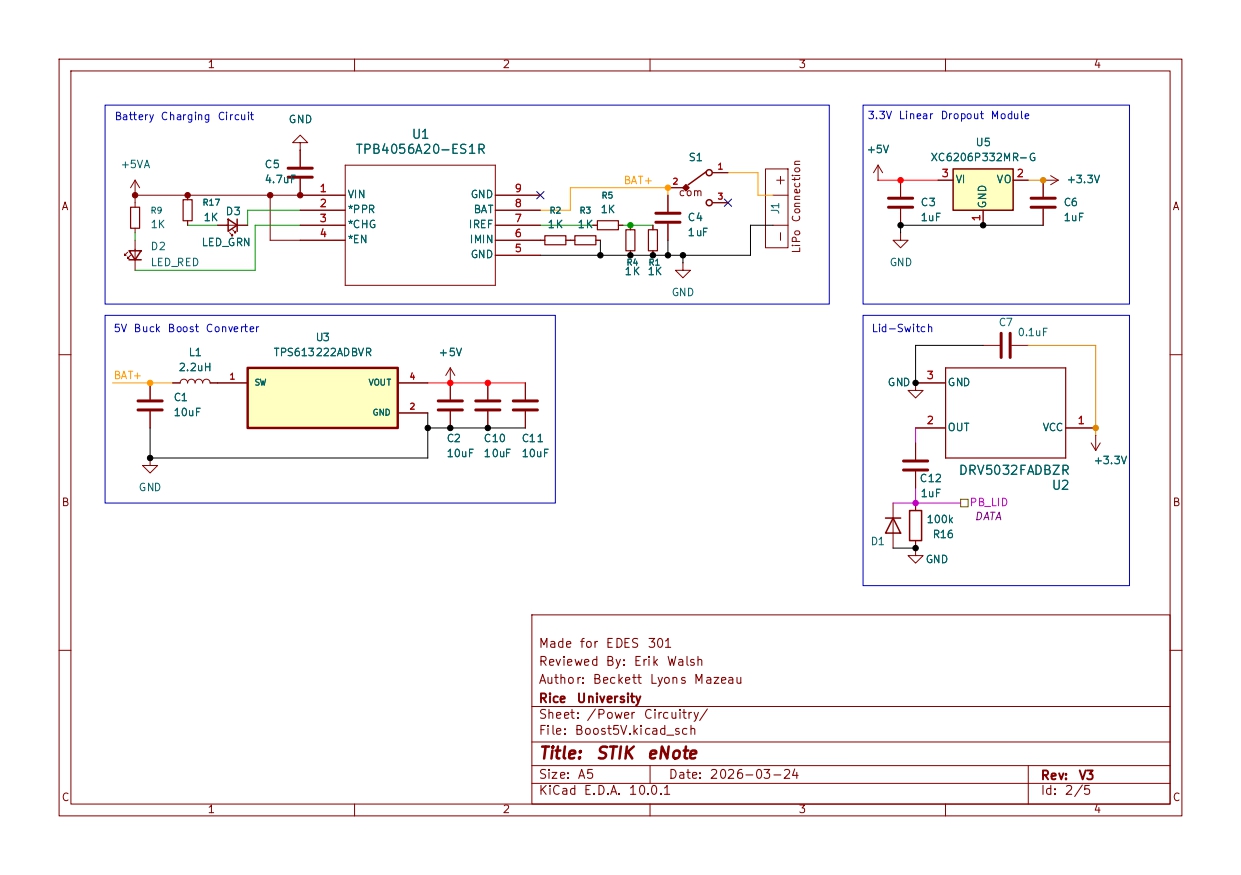Select the C5 4.7uF capacitor symbol
The image size is (1241, 875).
coord(300,172)
